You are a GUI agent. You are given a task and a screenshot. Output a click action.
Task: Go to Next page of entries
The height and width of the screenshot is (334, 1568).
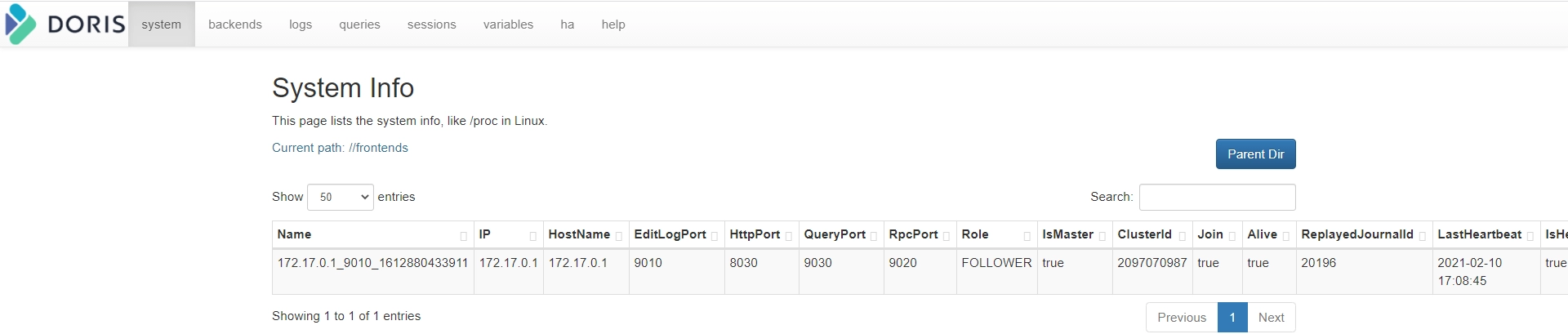coord(1271,318)
